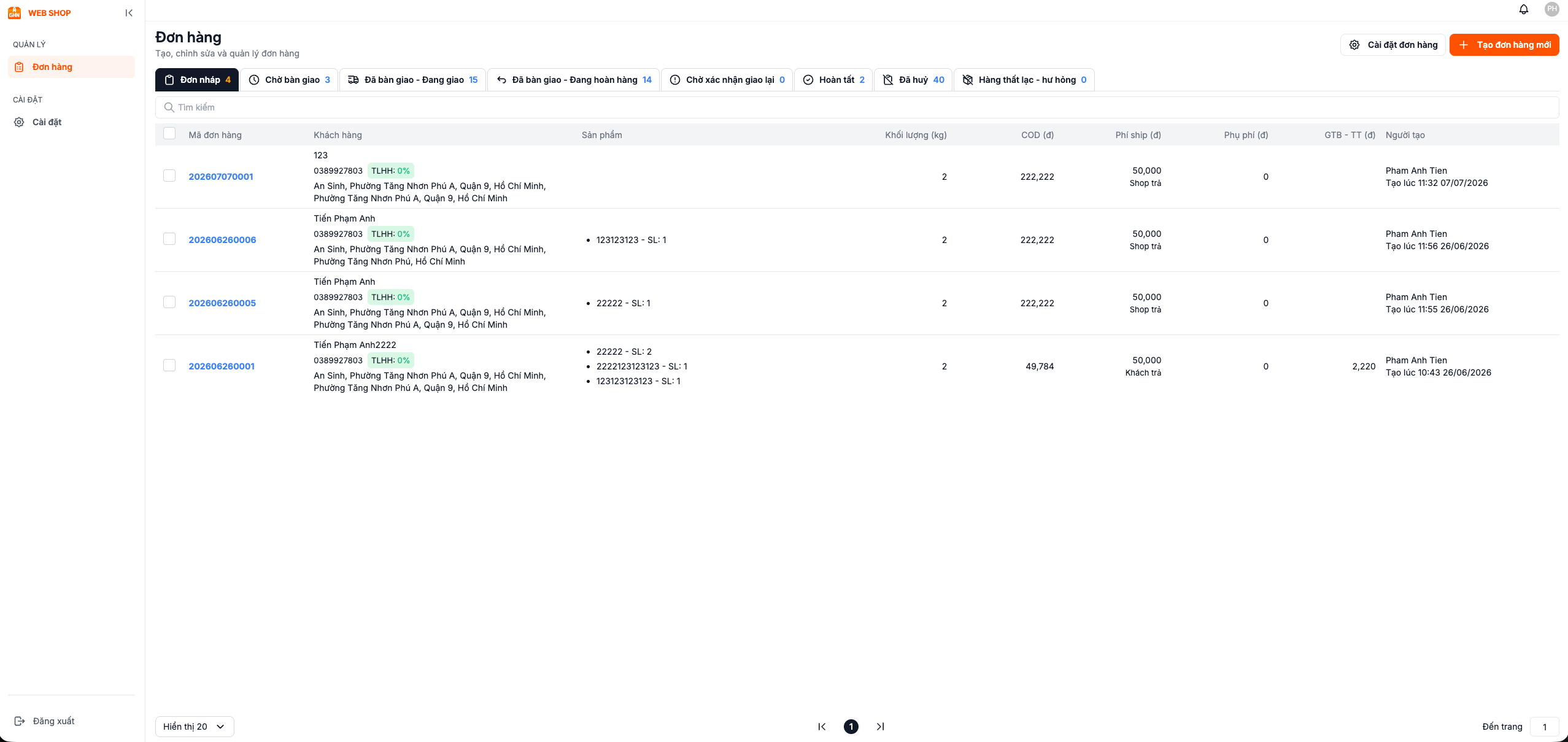1568x742 pixels.
Task: Select the checkbox for order 202606260001
Action: tap(169, 365)
